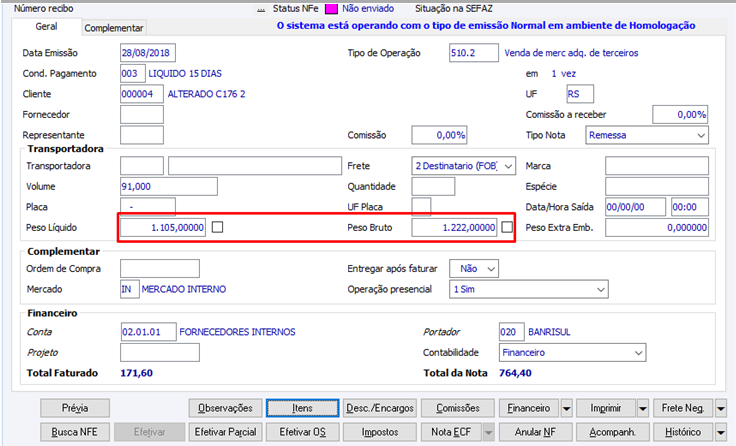736x446 pixels.
Task: Click the Ordem de Compra field
Action: pos(160,269)
